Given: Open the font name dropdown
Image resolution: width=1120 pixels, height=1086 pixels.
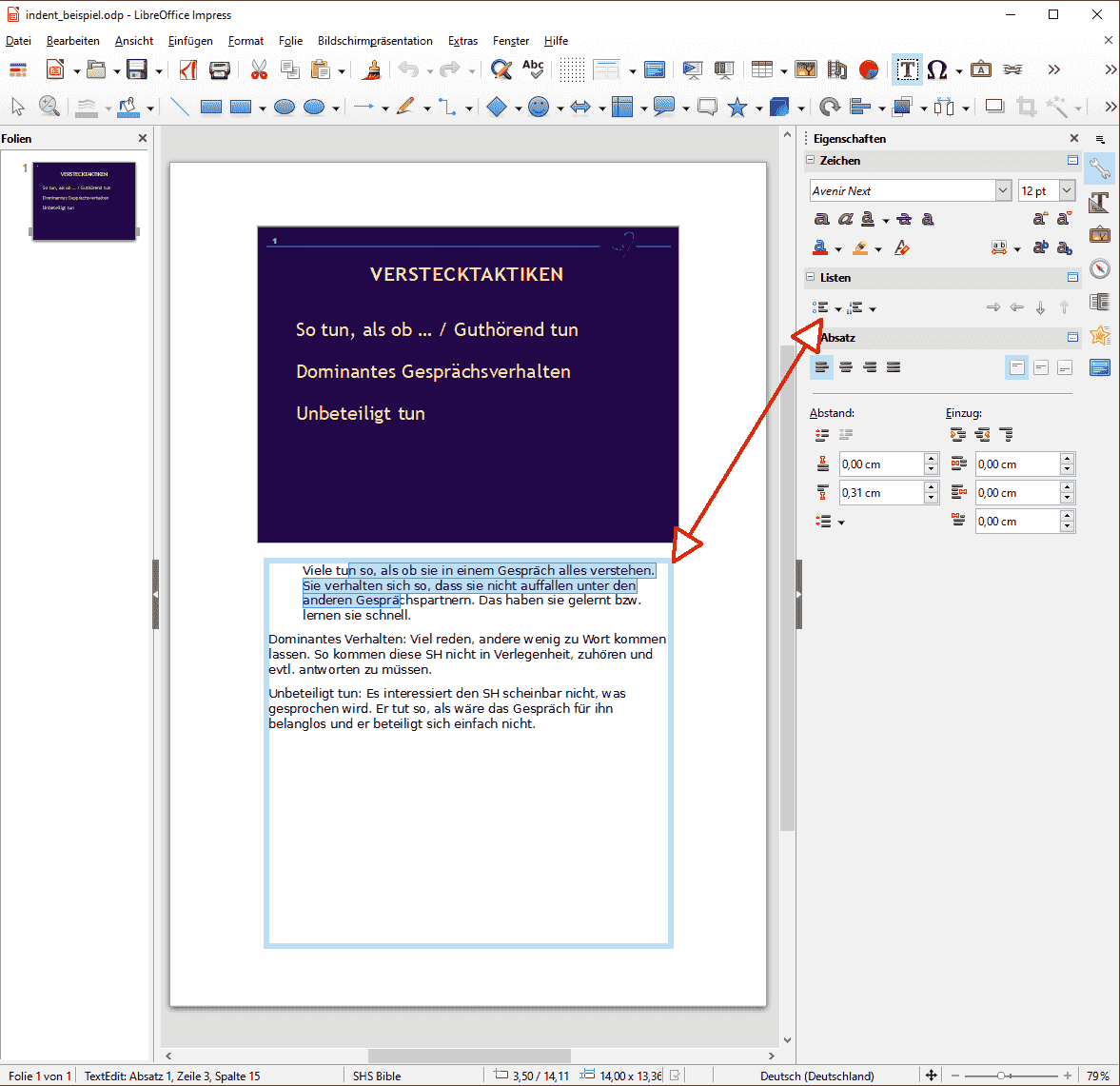Looking at the screenshot, I should coord(1003,190).
